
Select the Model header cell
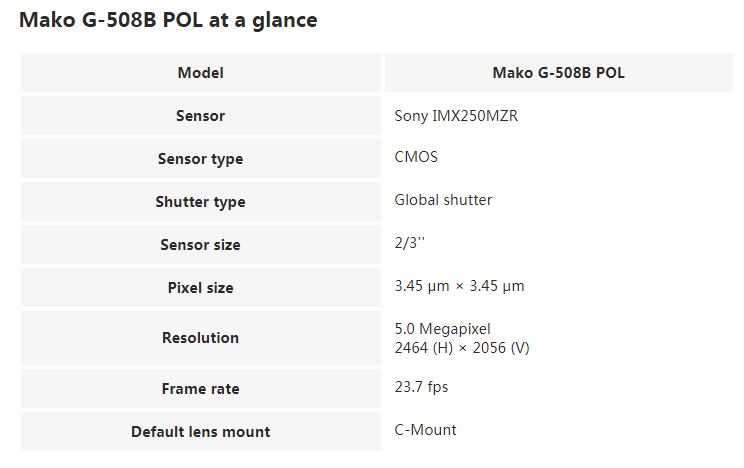coord(201,73)
